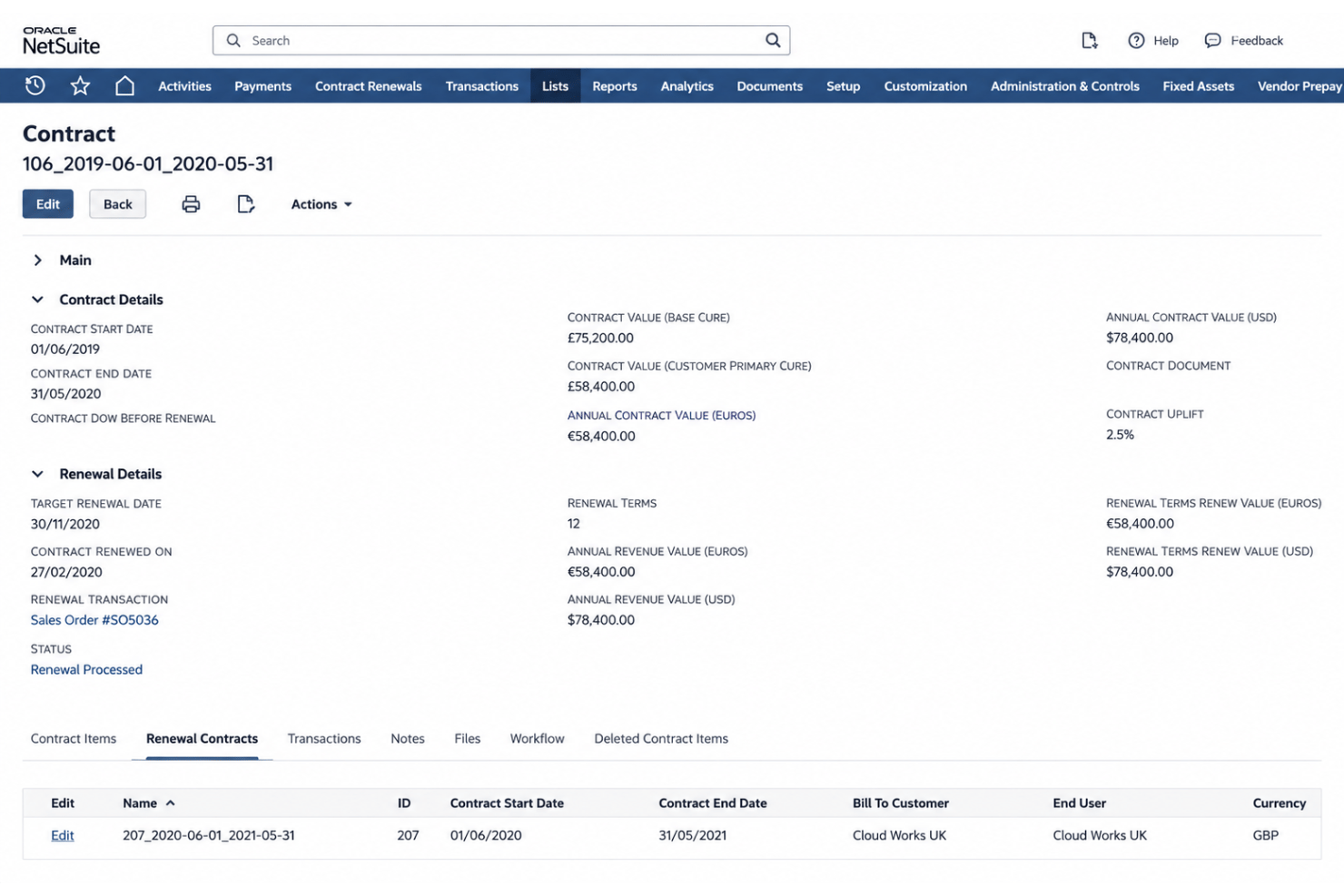This screenshot has width=1344, height=896.
Task: Switch to the Transactions subtab
Action: click(x=324, y=738)
